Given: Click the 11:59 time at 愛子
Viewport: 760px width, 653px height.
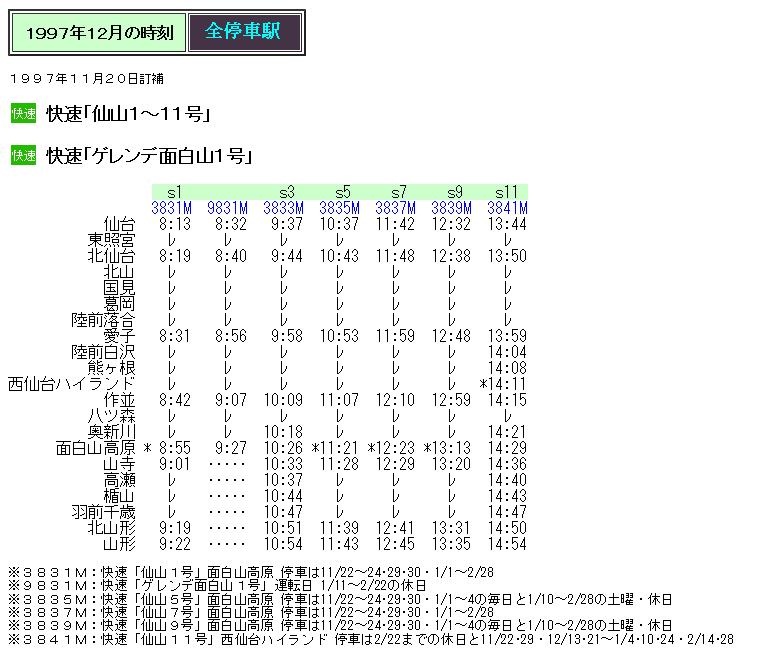Looking at the screenshot, I should click(x=395, y=336).
